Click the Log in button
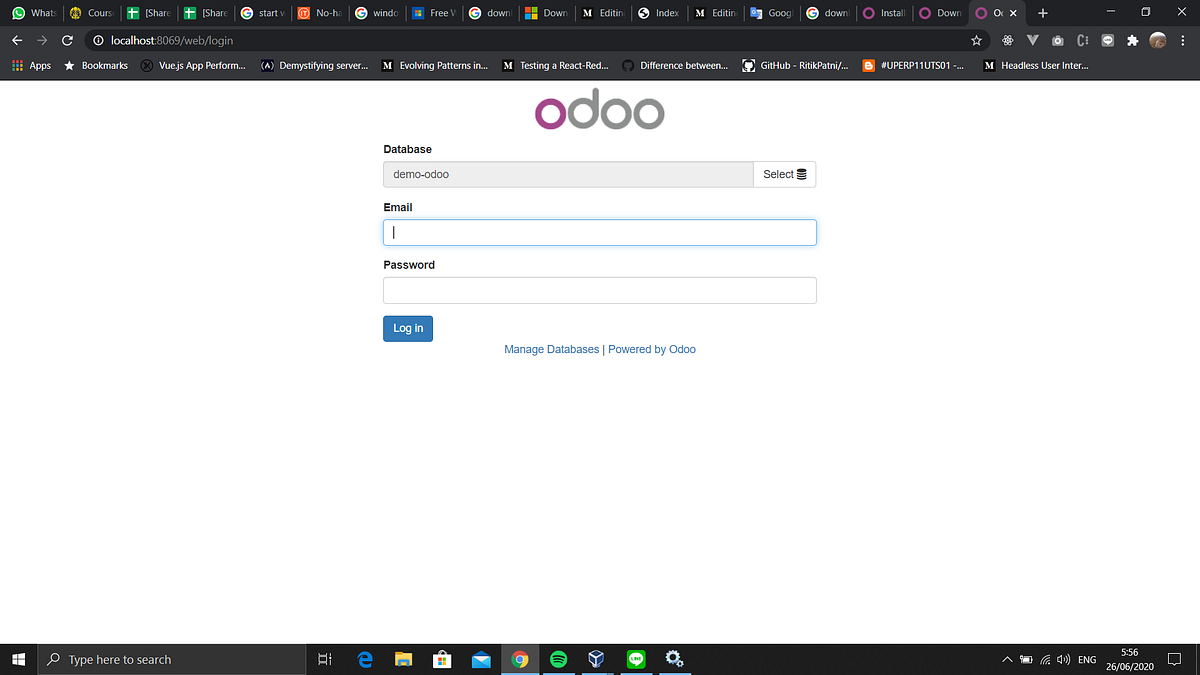The image size is (1200, 675). point(407,328)
